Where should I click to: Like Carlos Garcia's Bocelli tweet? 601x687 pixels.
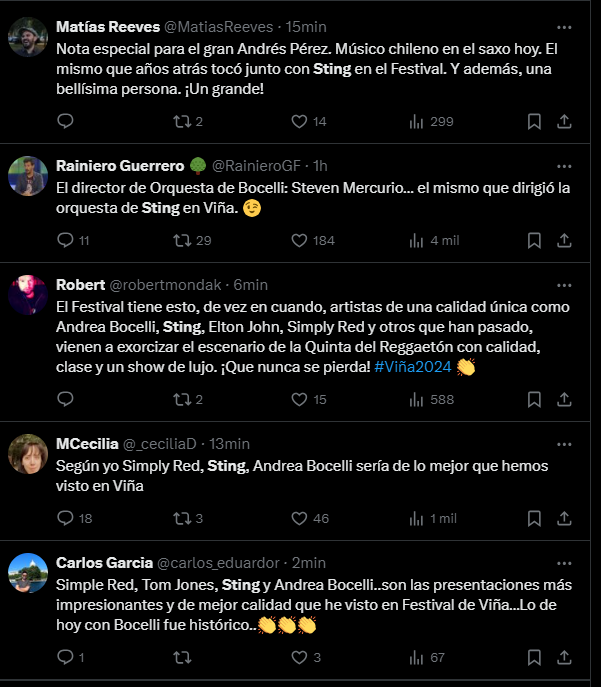(306, 657)
